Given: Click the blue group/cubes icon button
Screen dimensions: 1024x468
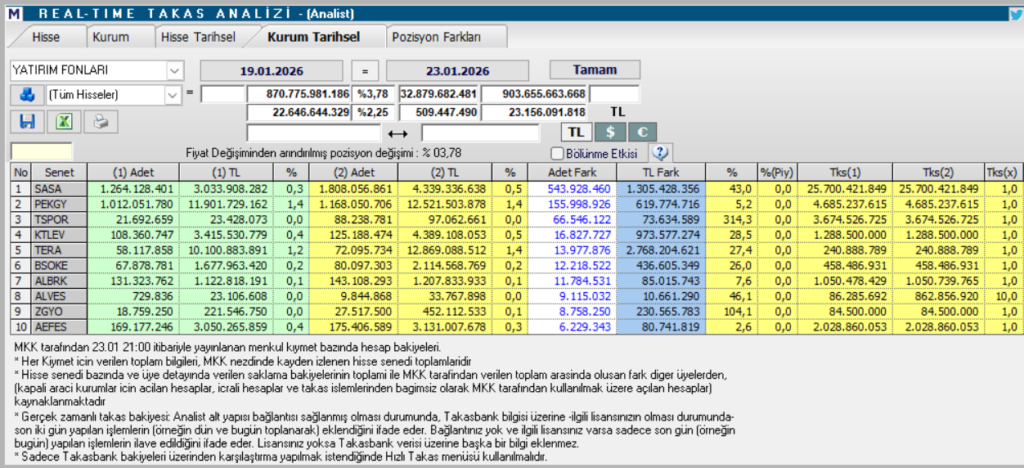Looking at the screenshot, I should pos(27,95).
